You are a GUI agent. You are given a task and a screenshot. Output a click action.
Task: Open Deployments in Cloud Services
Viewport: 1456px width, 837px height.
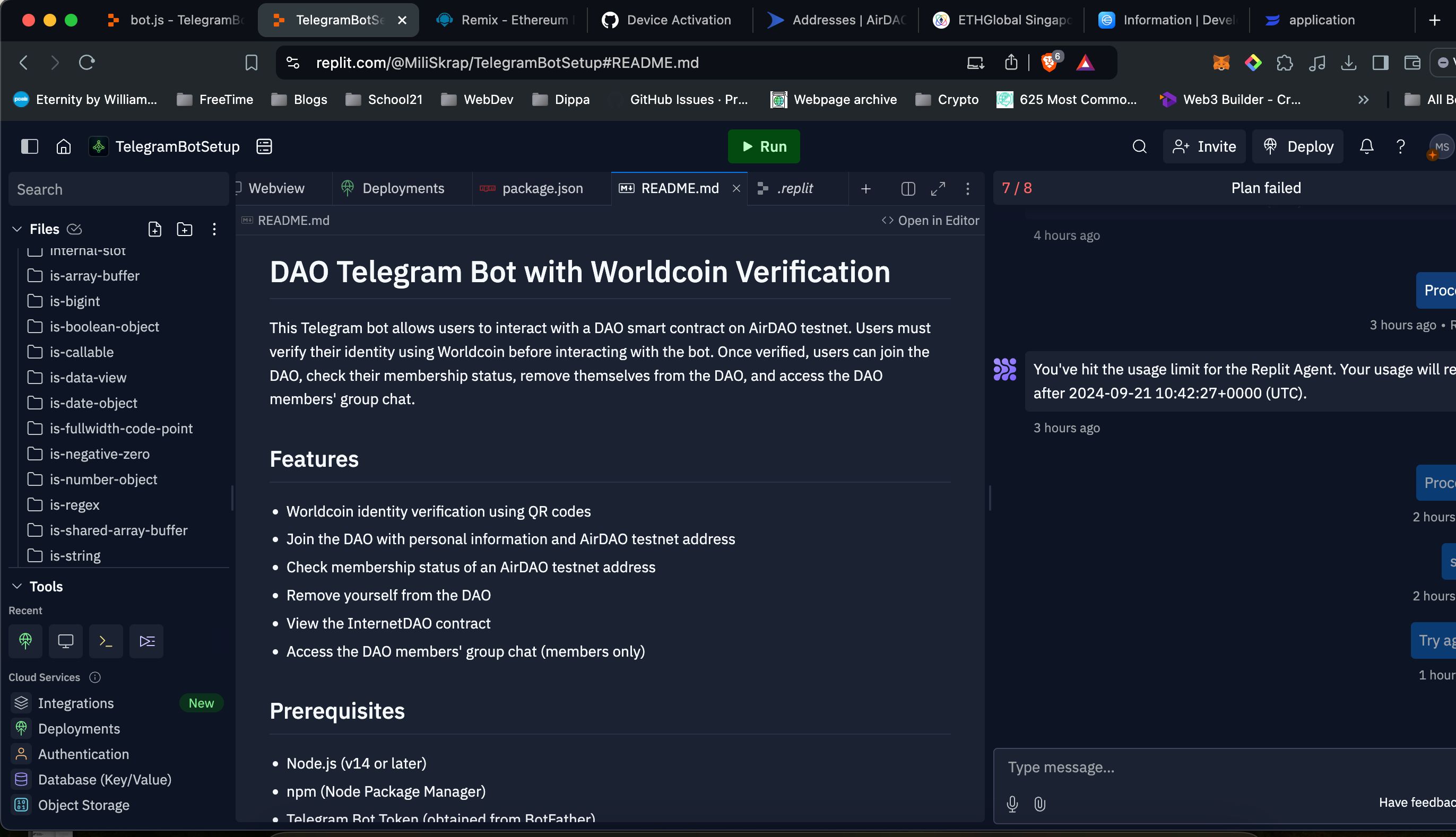click(x=79, y=729)
